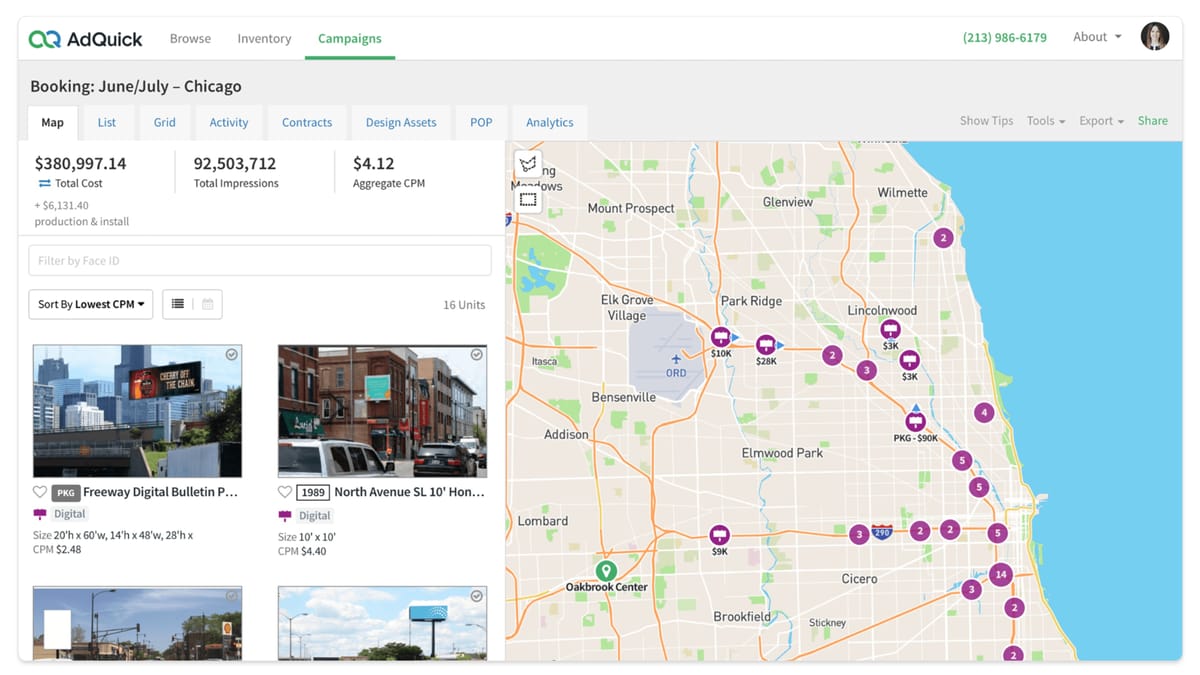This screenshot has height=675, width=1200.
Task: Open the photo with the blank white billboard
Action: (x=137, y=623)
